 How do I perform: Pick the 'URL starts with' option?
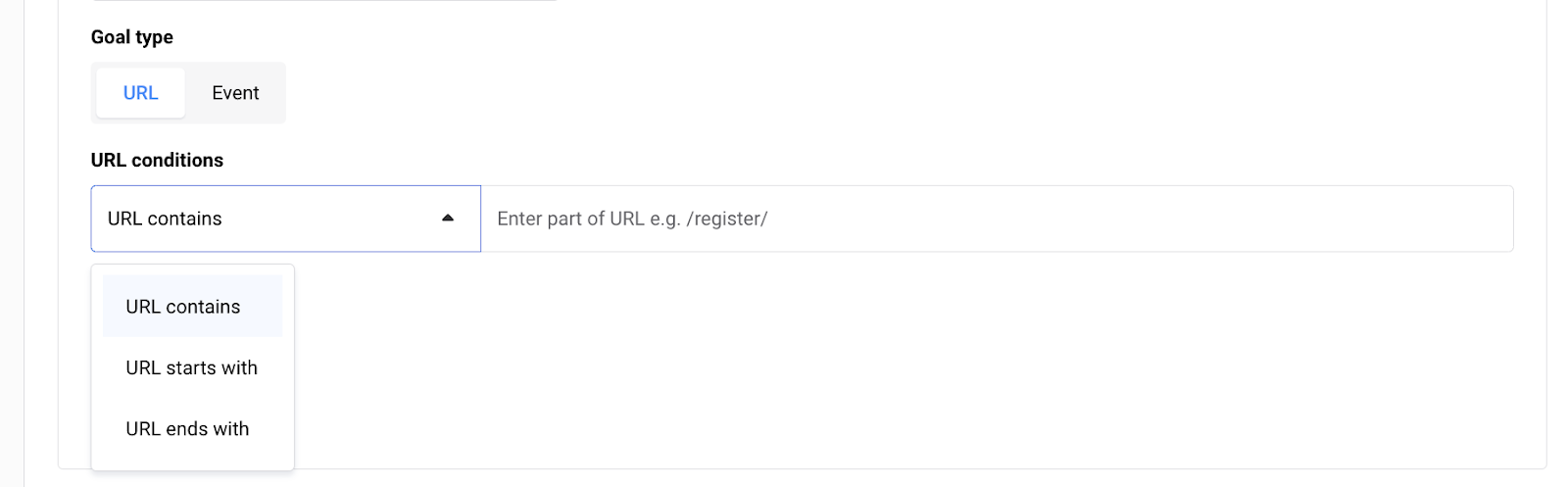tap(192, 368)
